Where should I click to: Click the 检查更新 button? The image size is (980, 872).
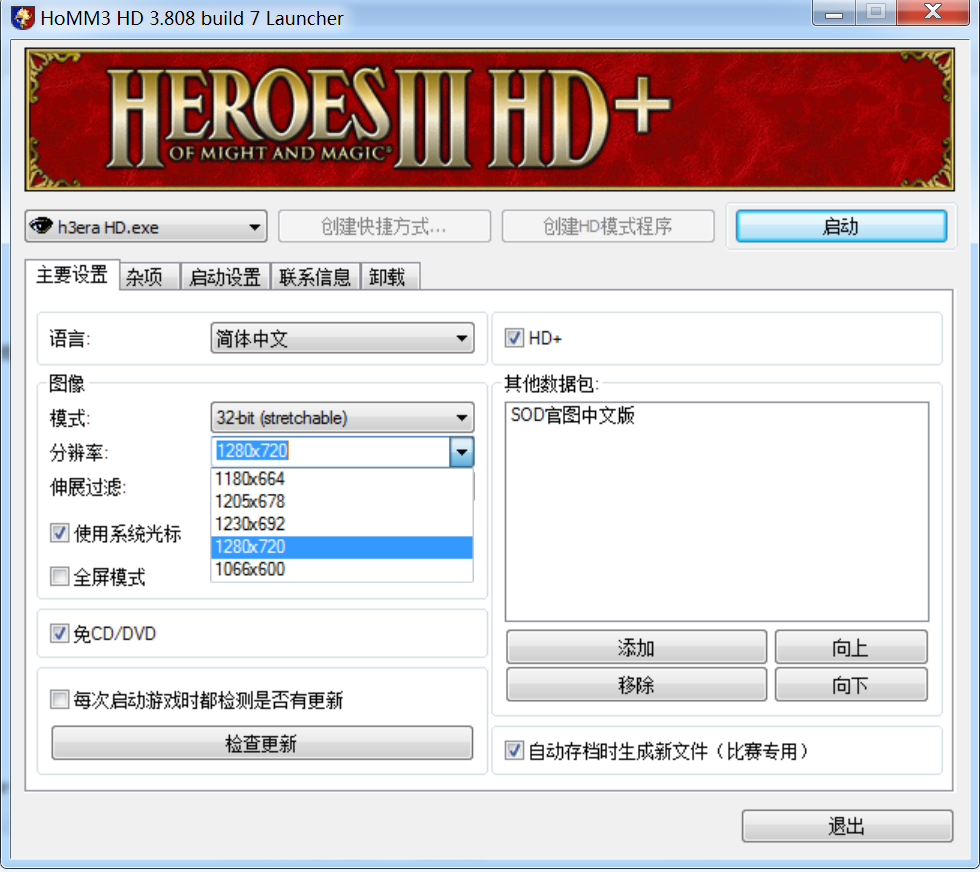[262, 743]
